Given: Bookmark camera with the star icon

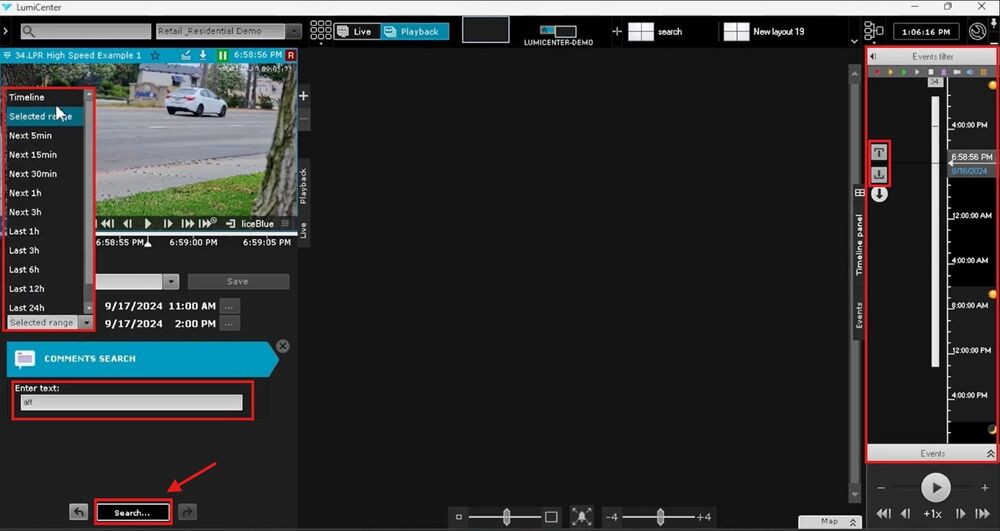Looking at the screenshot, I should click(x=155, y=55).
